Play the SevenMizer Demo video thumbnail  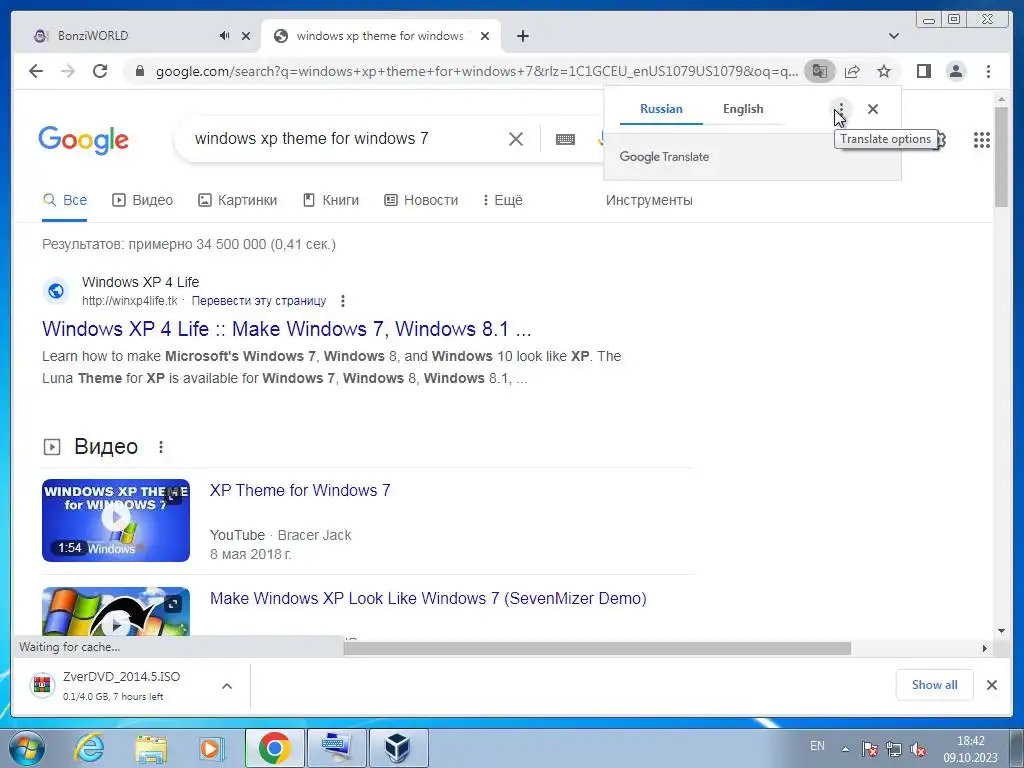click(116, 611)
